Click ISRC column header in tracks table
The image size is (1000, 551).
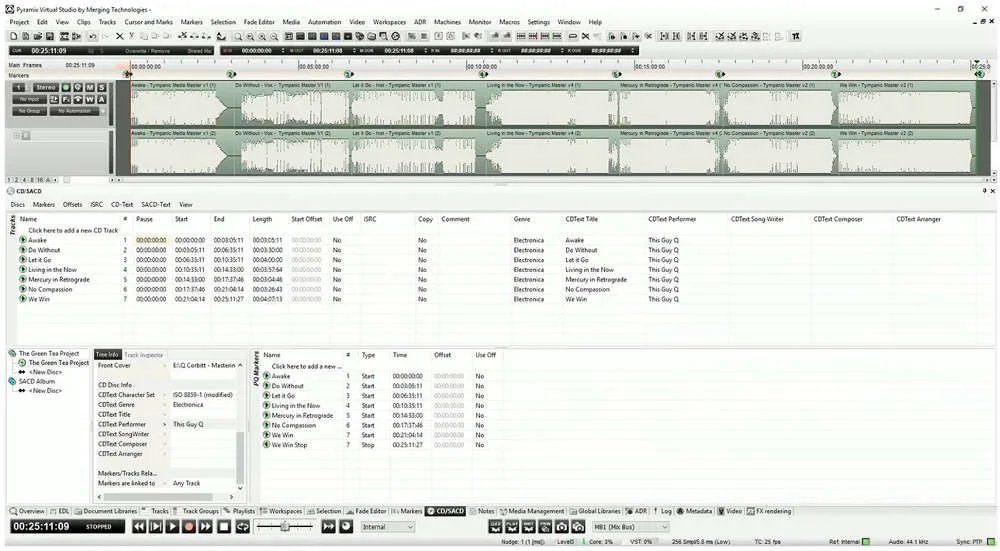pyautogui.click(x=369, y=219)
